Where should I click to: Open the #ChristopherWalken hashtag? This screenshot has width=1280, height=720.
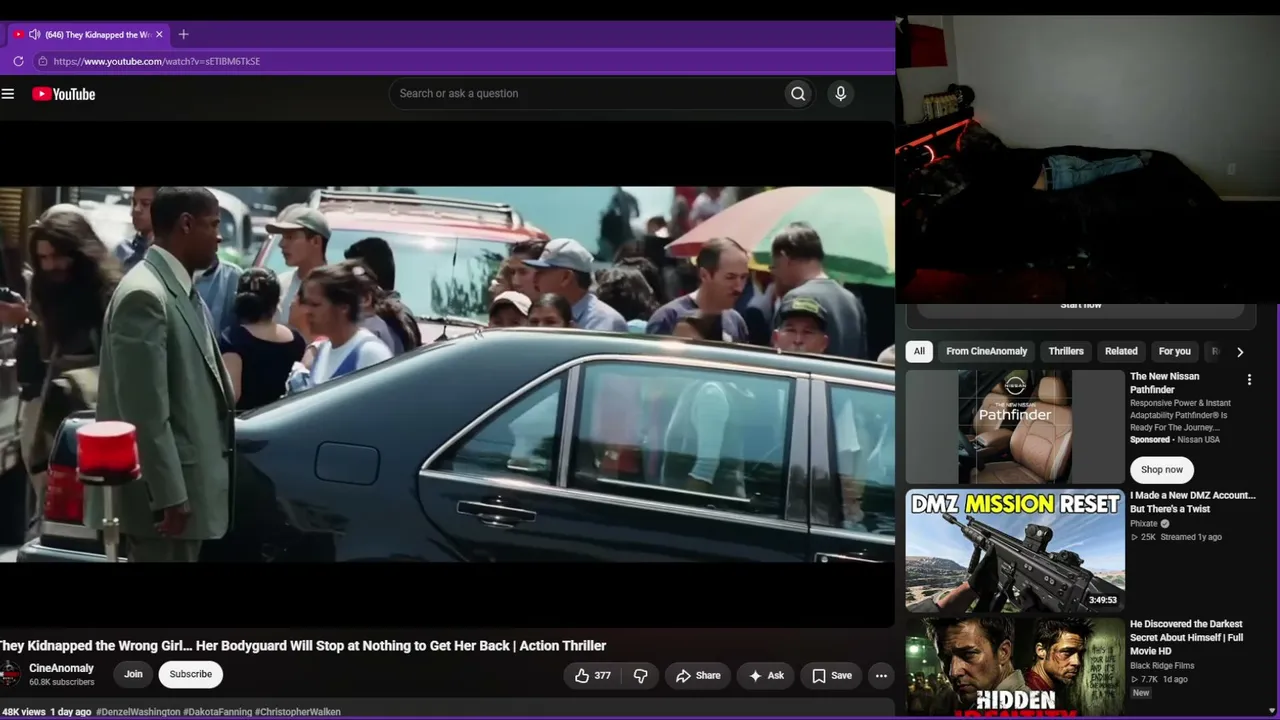(x=298, y=712)
